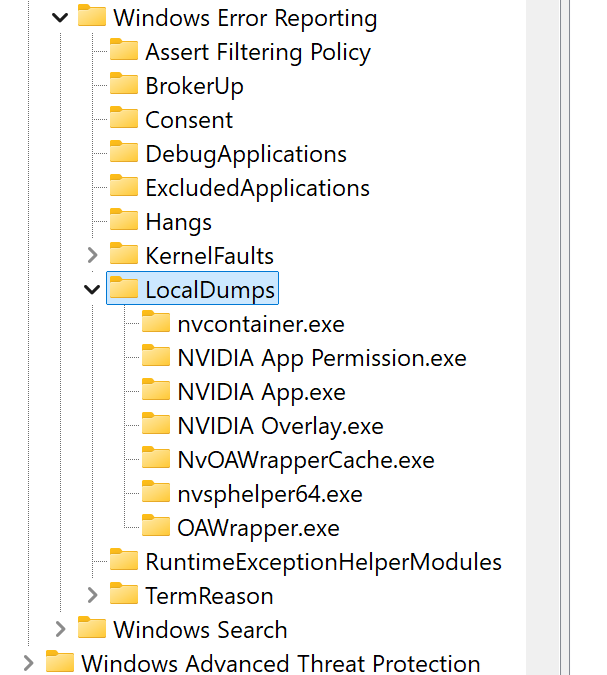Select the NvOAWrapperCache.exe subkey
607x675 pixels.
(x=306, y=461)
